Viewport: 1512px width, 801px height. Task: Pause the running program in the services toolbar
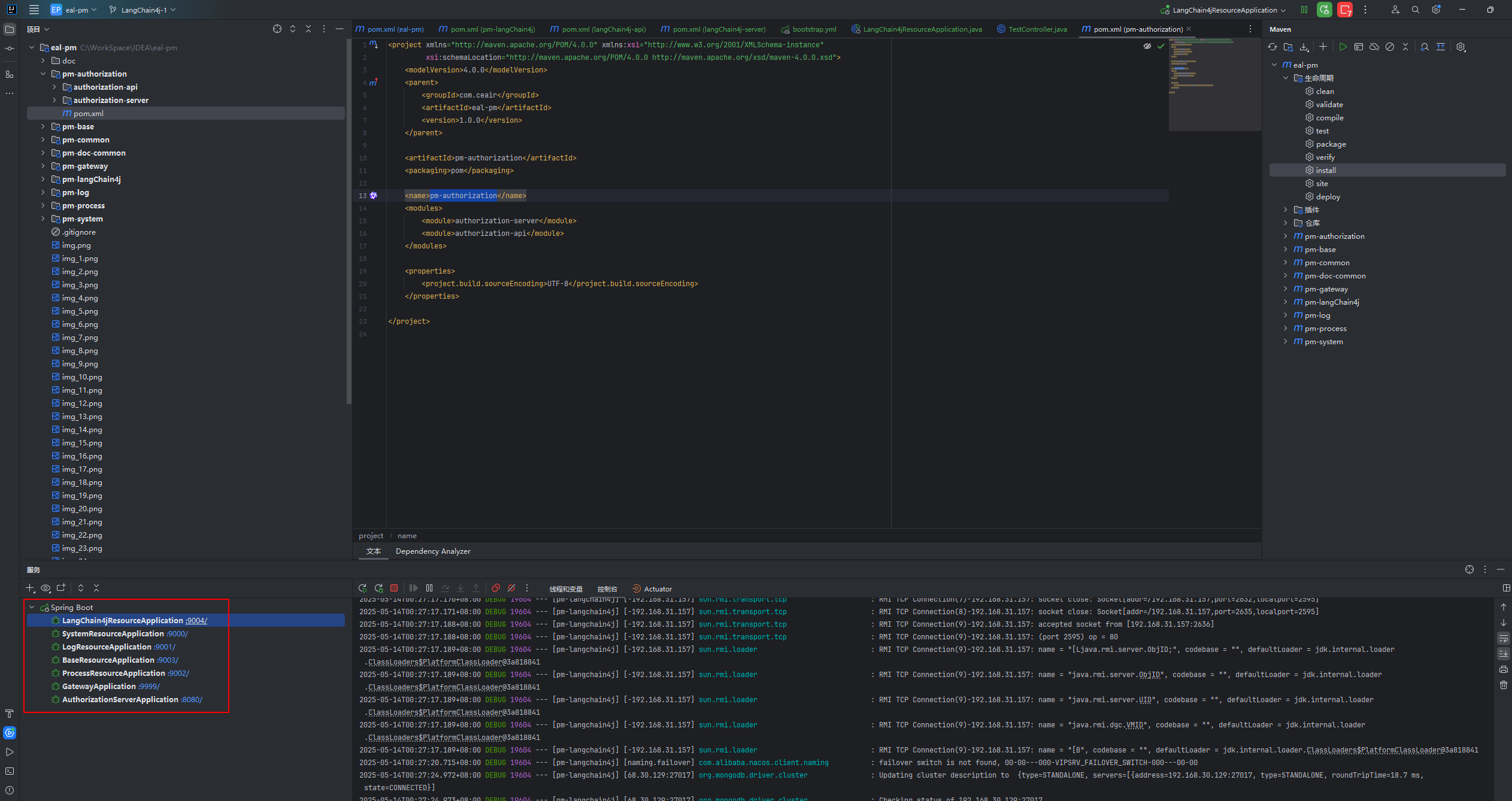429,588
